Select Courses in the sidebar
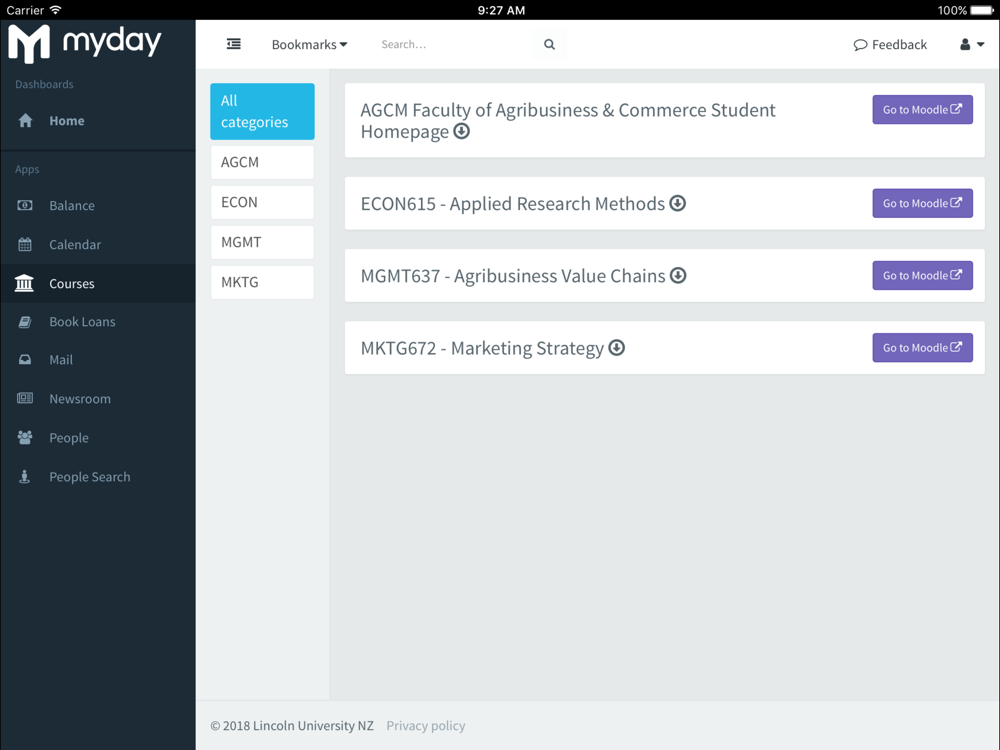Viewport: 1000px width, 750px height. click(98, 283)
